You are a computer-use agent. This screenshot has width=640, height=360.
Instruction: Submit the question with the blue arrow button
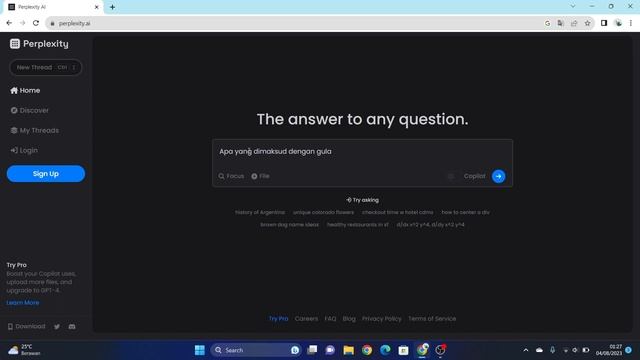498,176
